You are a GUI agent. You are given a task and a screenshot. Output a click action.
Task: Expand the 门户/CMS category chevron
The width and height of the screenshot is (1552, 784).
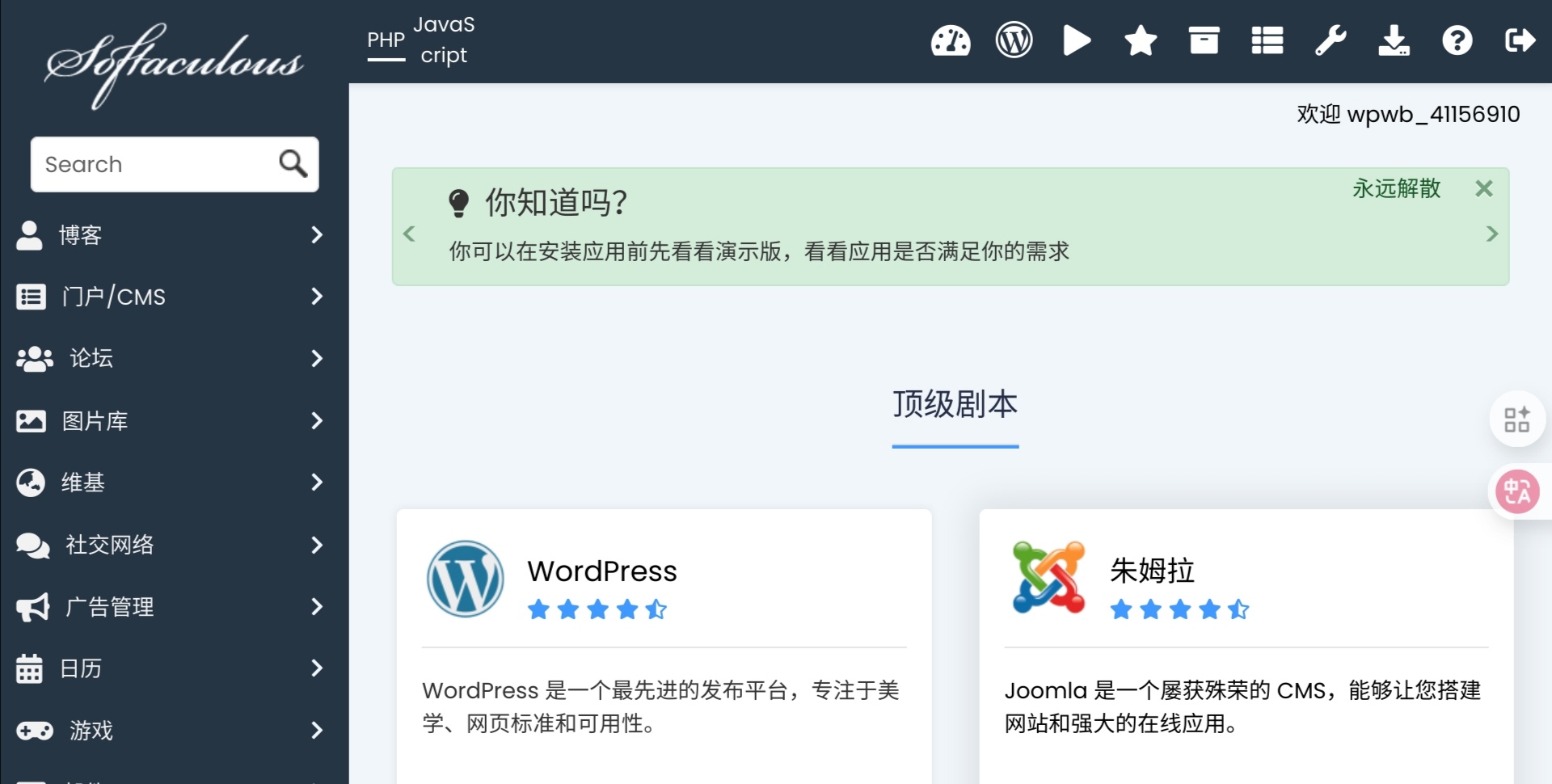(x=317, y=297)
